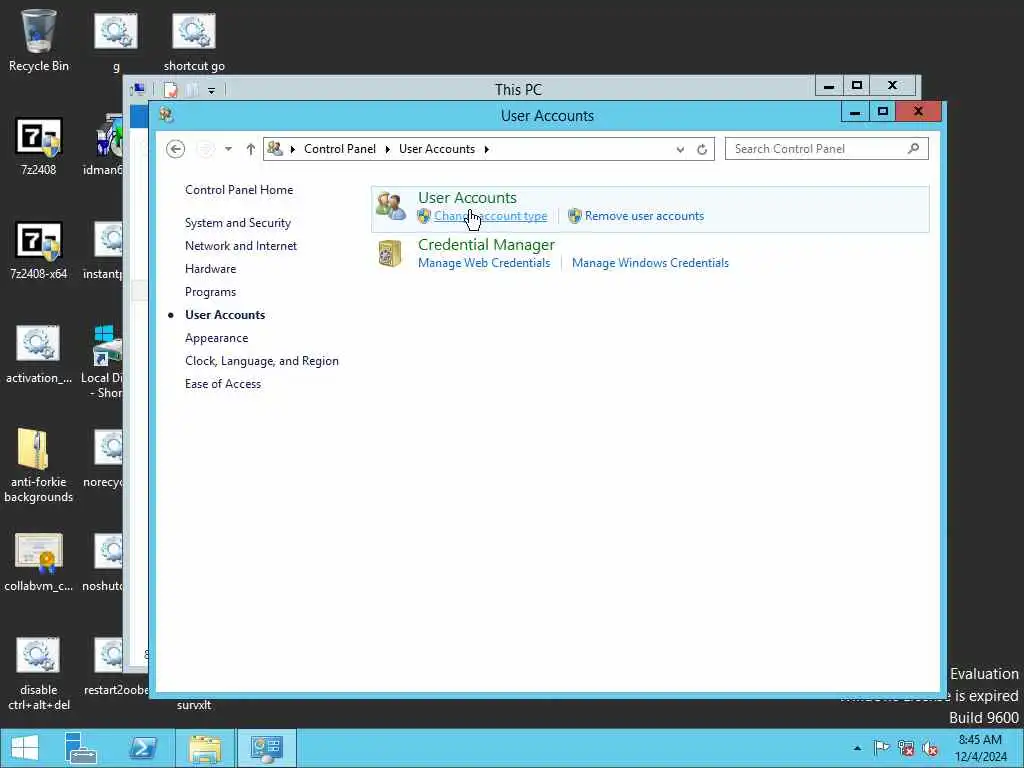Open Server Manager from taskbar

[81, 748]
